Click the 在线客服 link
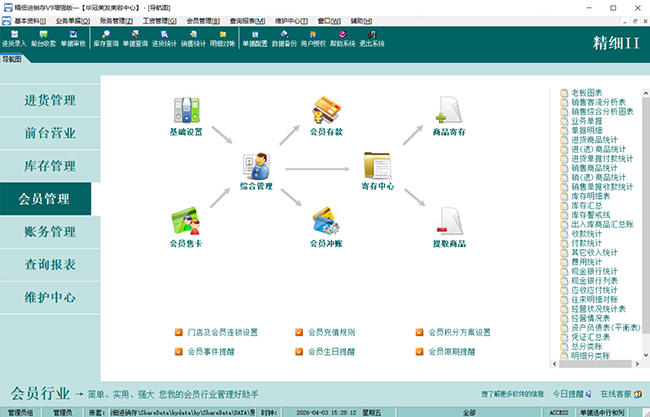Viewport: 650px width, 417px height. [620, 393]
